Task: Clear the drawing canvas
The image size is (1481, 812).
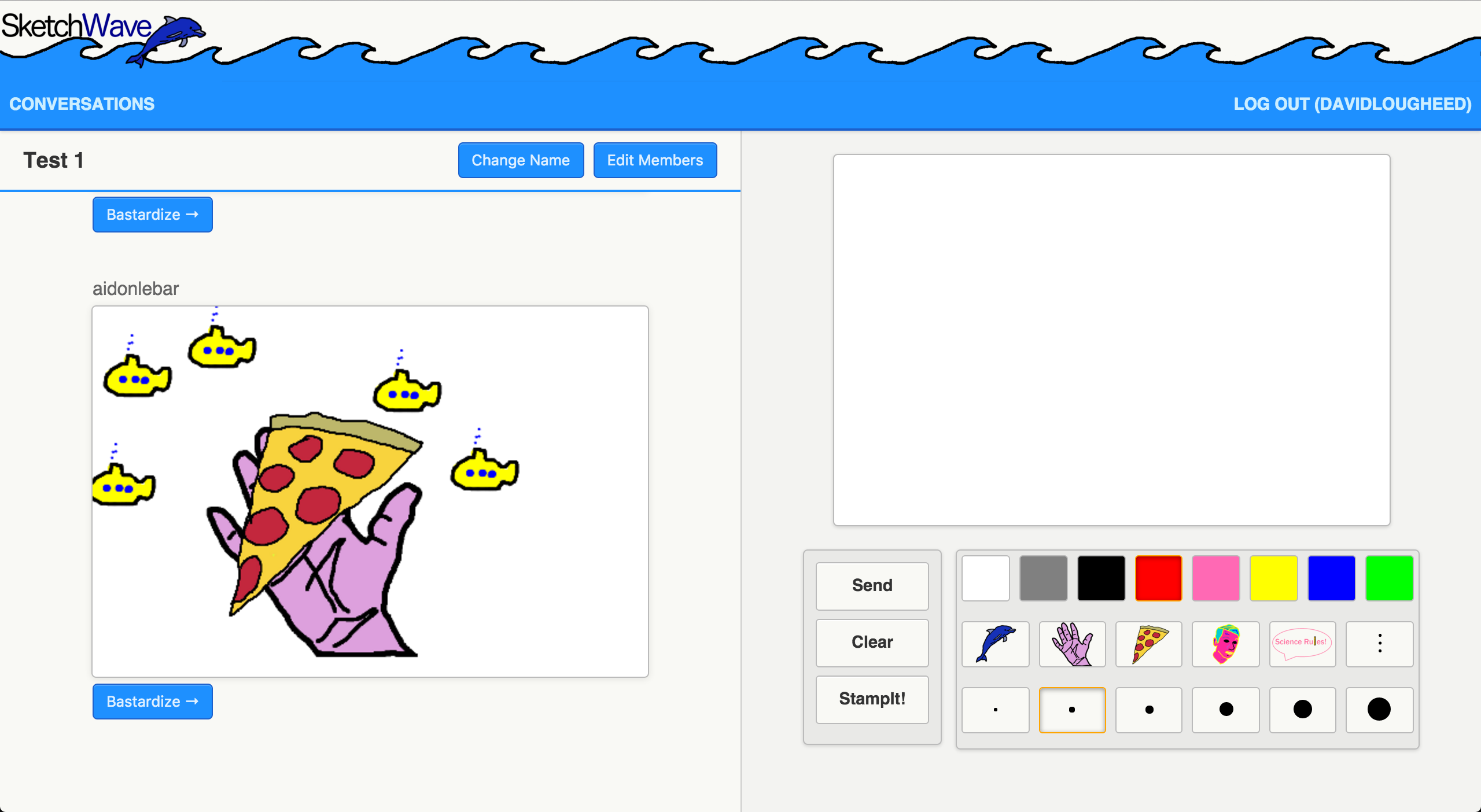Action: pyautogui.click(x=872, y=642)
